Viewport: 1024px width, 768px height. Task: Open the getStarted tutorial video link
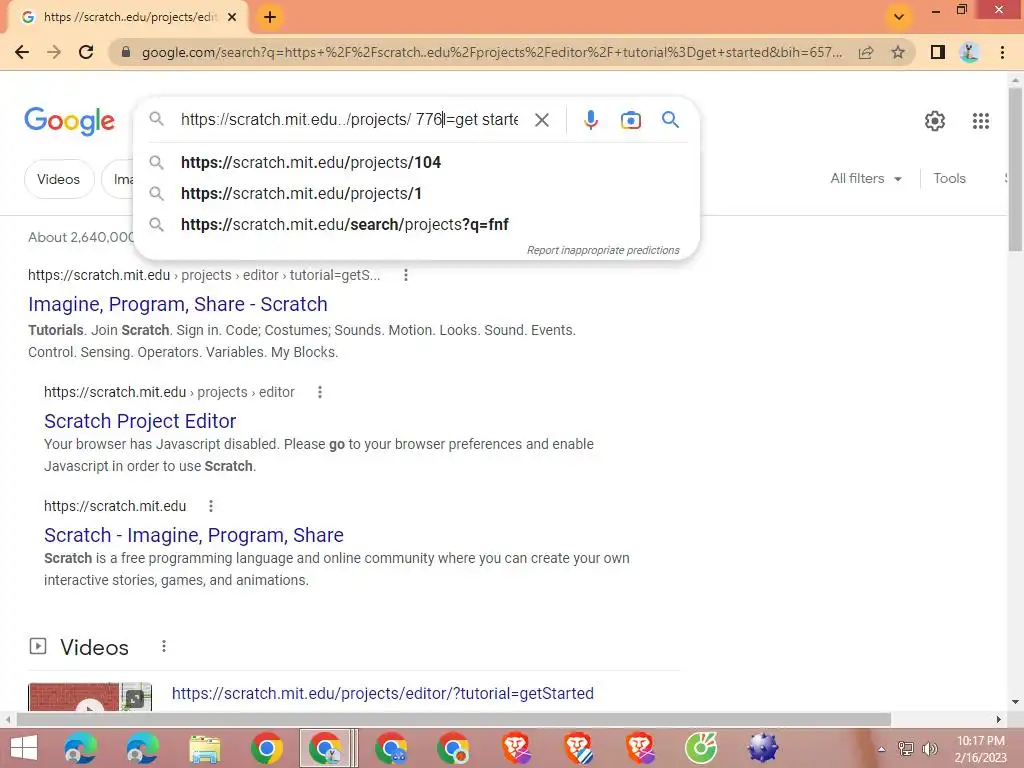pyautogui.click(x=383, y=693)
